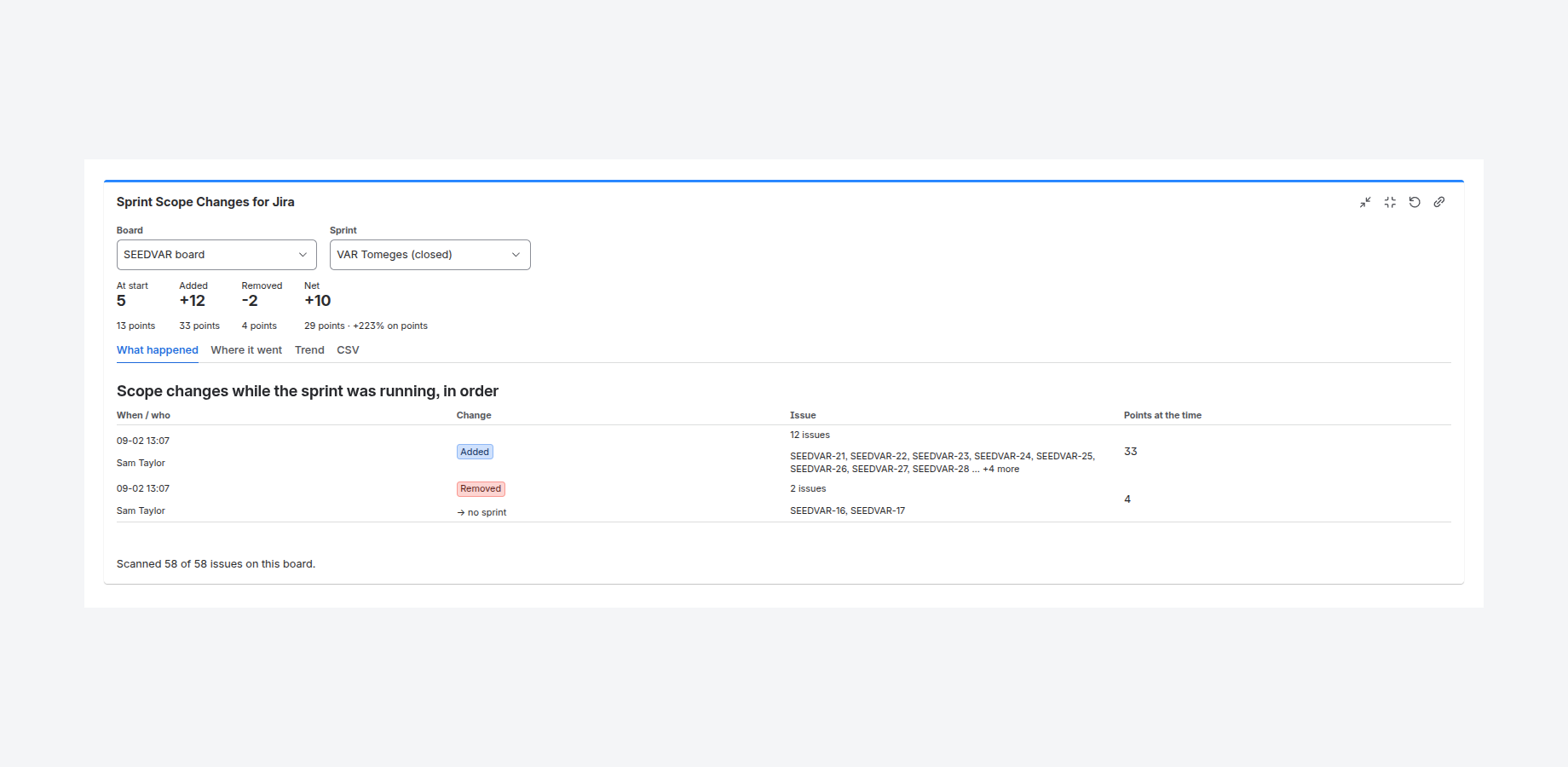Click the chevron in the Sprint selector
Viewport: 1568px width, 767px height.
tap(516, 255)
